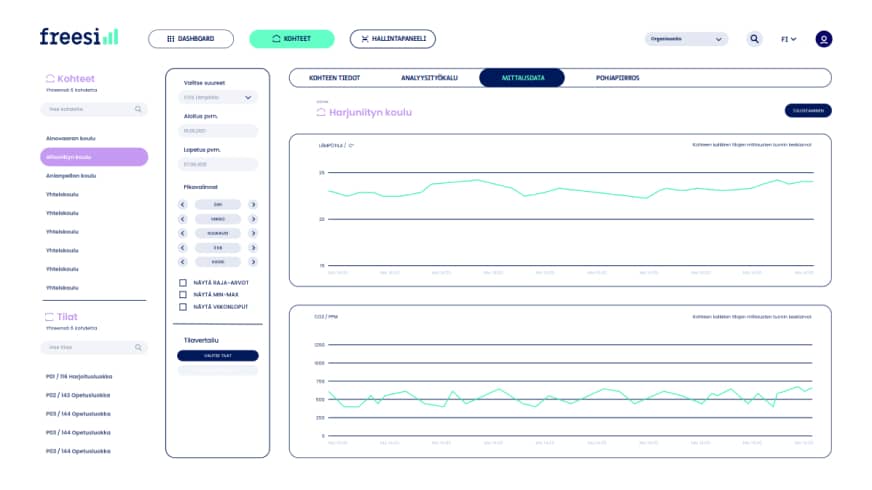This screenshot has width=872, height=490.
Task: Click previous arrow beside KUUKAUSI quick selection
Action: 182,234
